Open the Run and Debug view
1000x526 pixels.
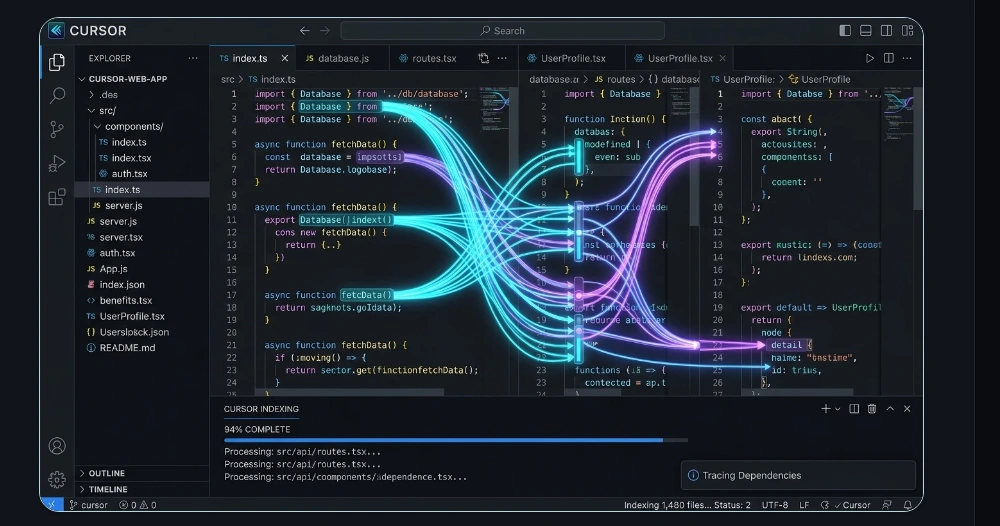[57, 163]
